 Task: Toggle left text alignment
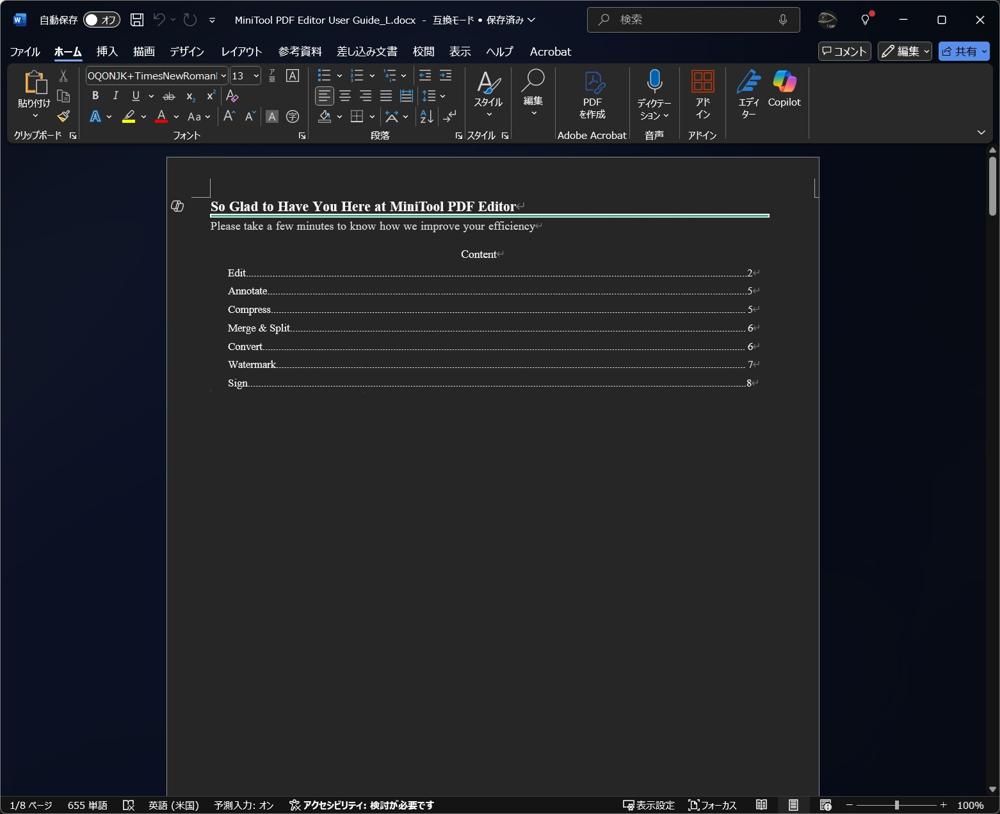pos(324,96)
